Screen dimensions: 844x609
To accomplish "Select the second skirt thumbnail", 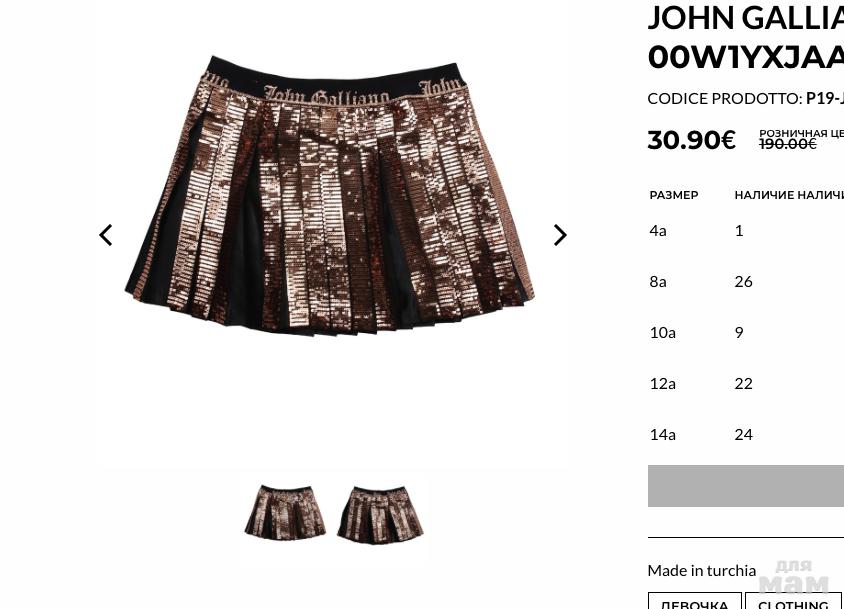I will coord(381,514).
